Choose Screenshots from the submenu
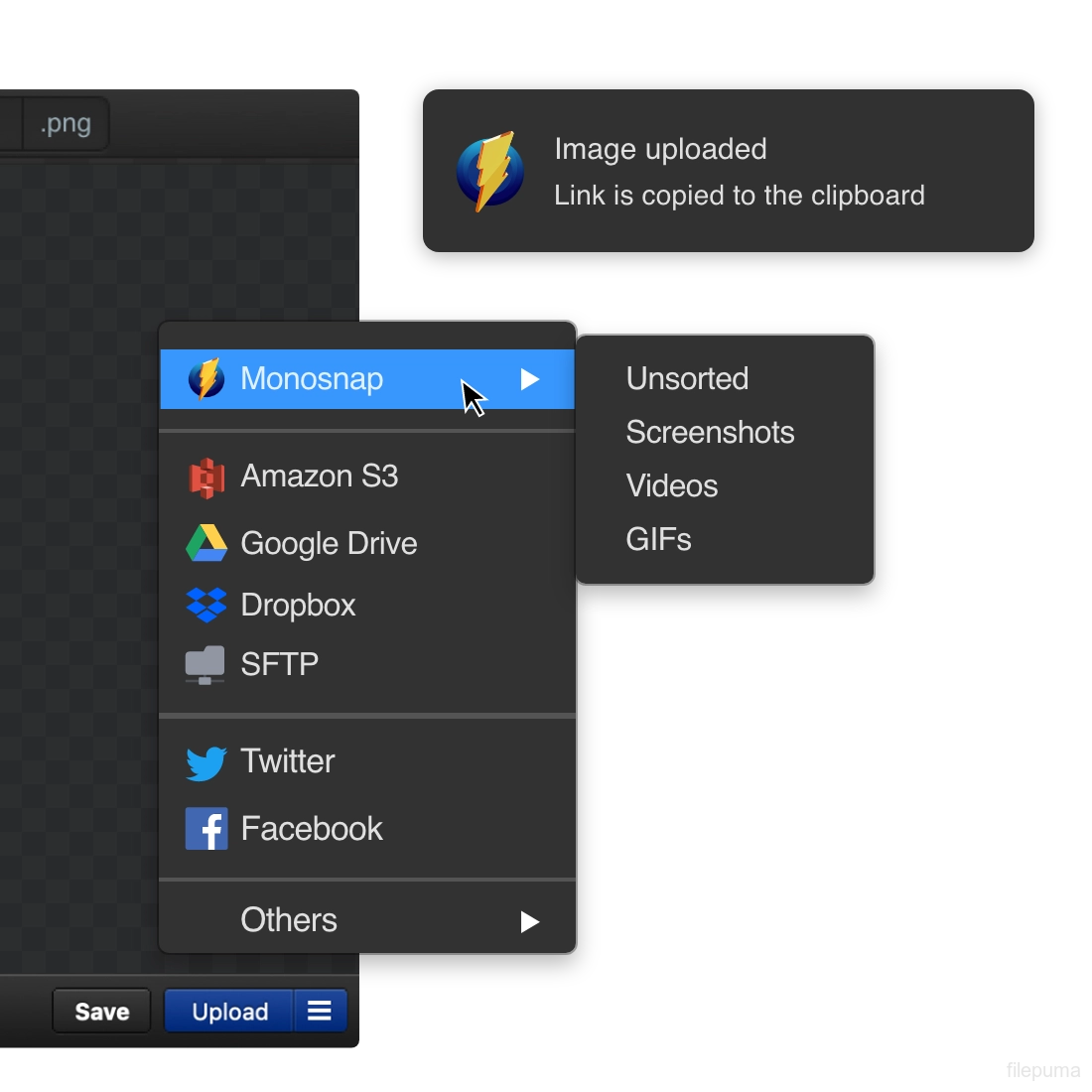 click(x=710, y=432)
